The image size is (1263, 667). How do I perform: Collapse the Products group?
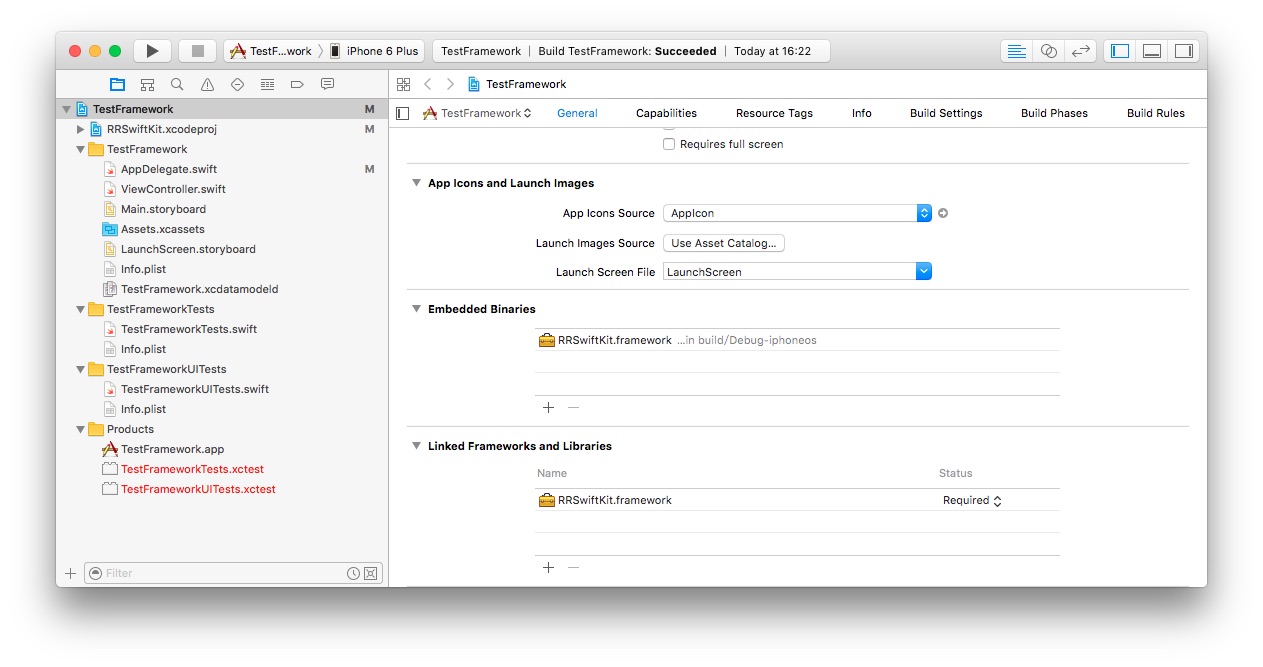click(x=81, y=429)
